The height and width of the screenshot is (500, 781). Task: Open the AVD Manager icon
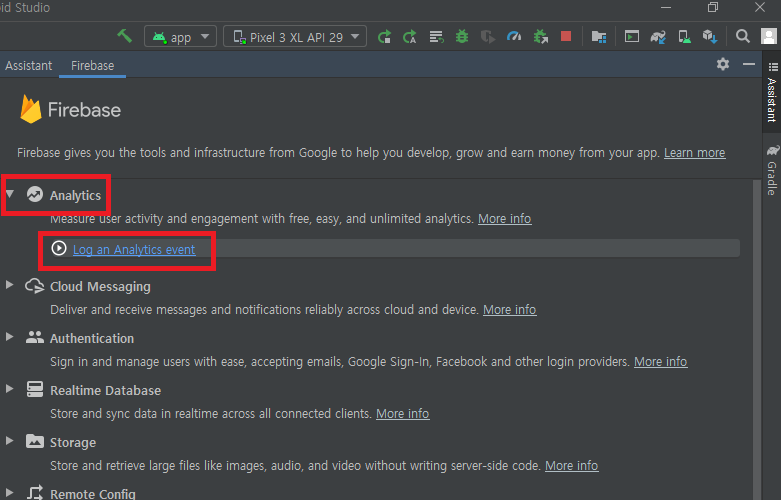click(x=684, y=37)
